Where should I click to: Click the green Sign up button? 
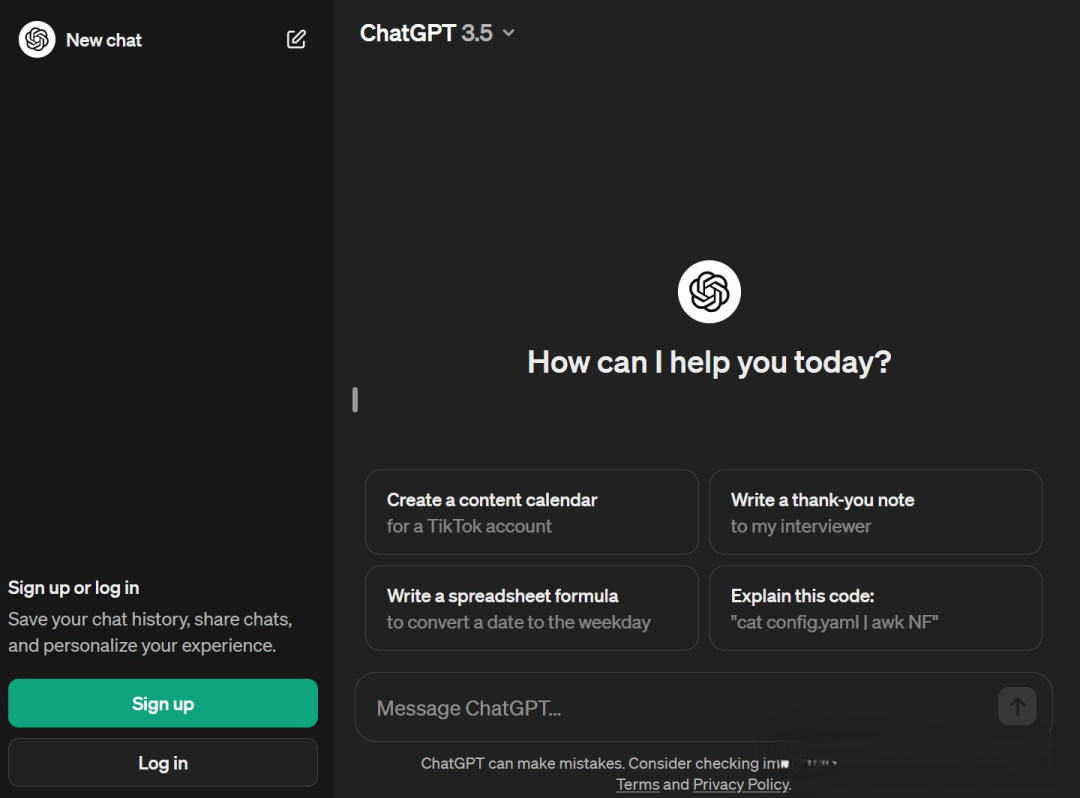coord(163,703)
